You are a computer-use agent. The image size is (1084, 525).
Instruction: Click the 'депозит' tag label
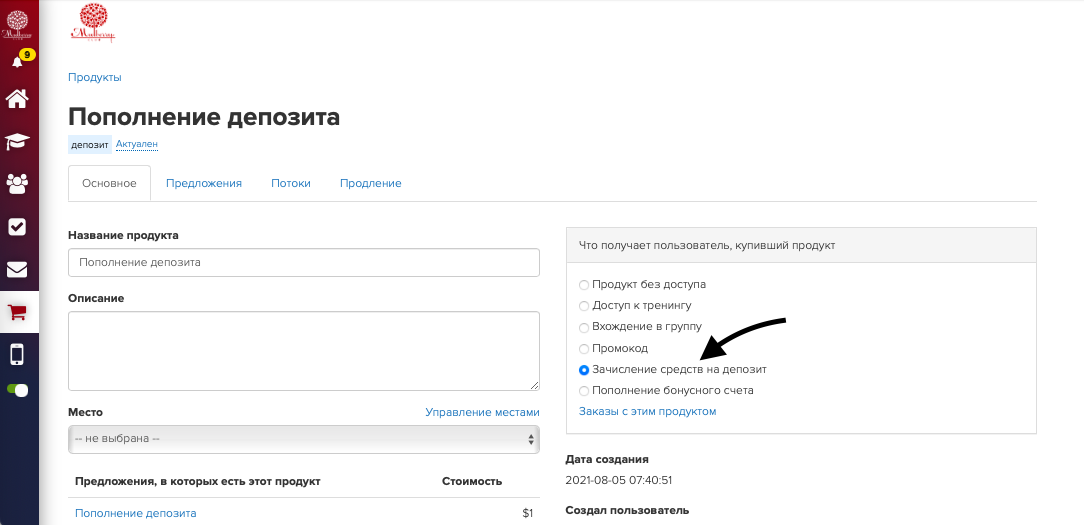coord(90,145)
